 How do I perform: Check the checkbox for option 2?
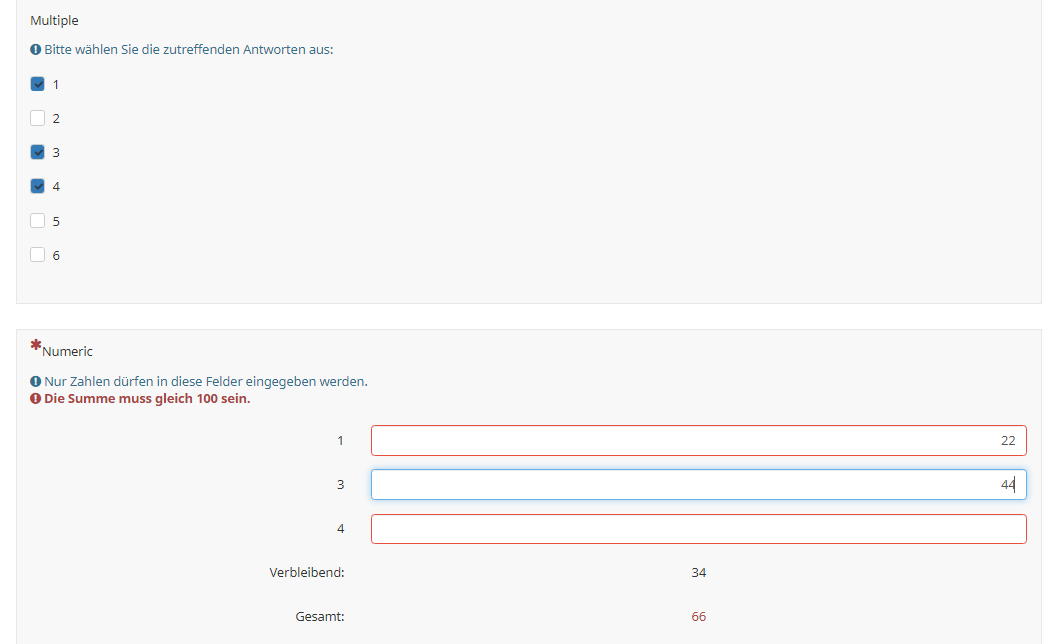(x=38, y=118)
